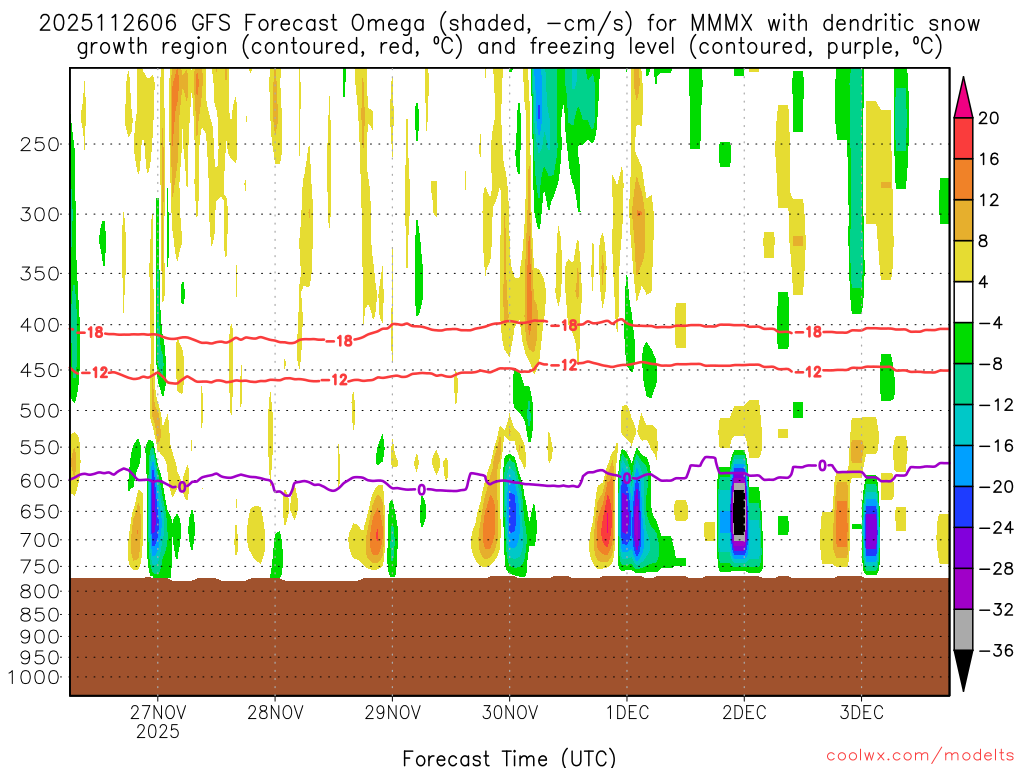Click the chart title mentioning GFS Forecast Omega

click(x=509, y=34)
